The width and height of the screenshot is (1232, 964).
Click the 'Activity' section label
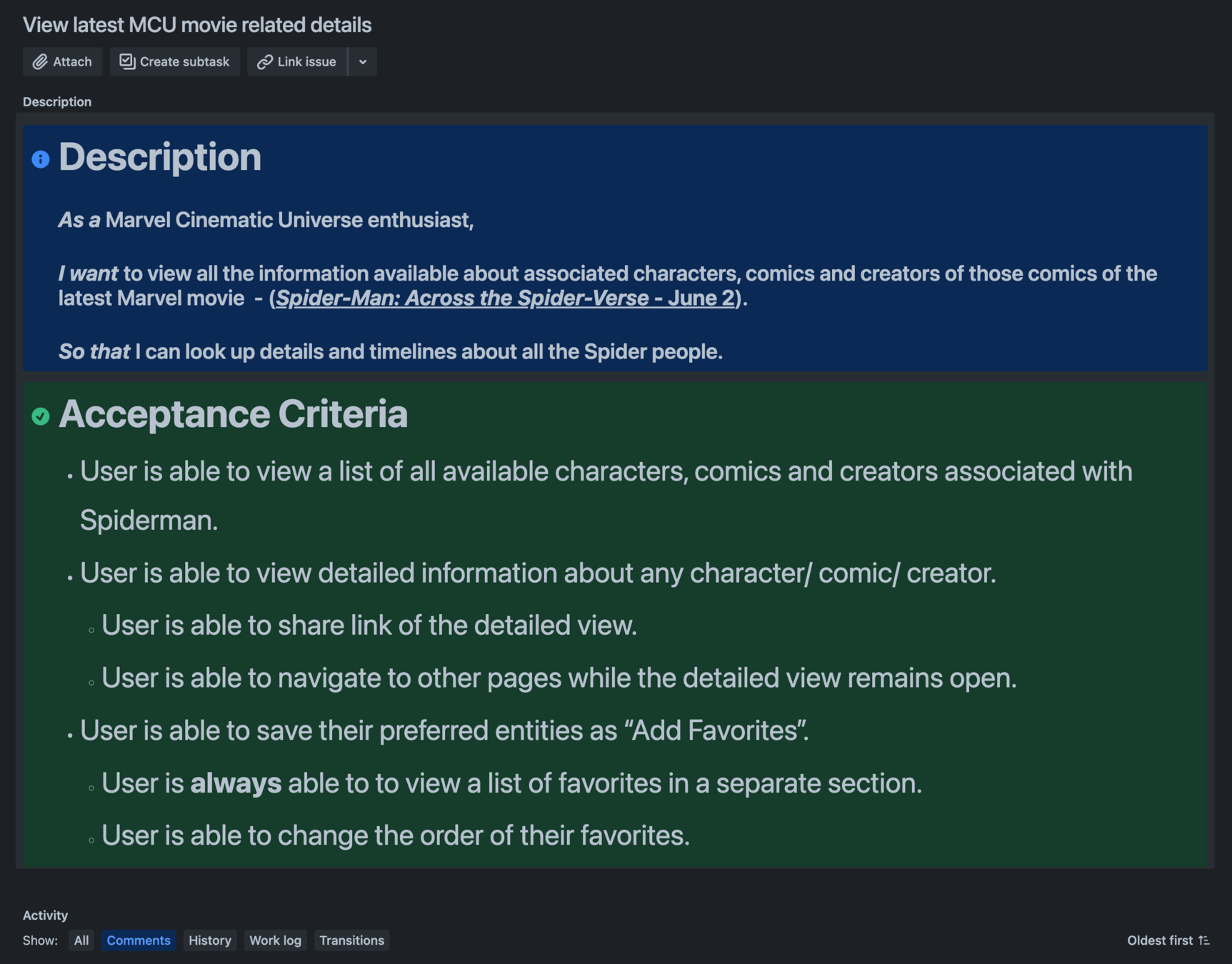[45, 915]
